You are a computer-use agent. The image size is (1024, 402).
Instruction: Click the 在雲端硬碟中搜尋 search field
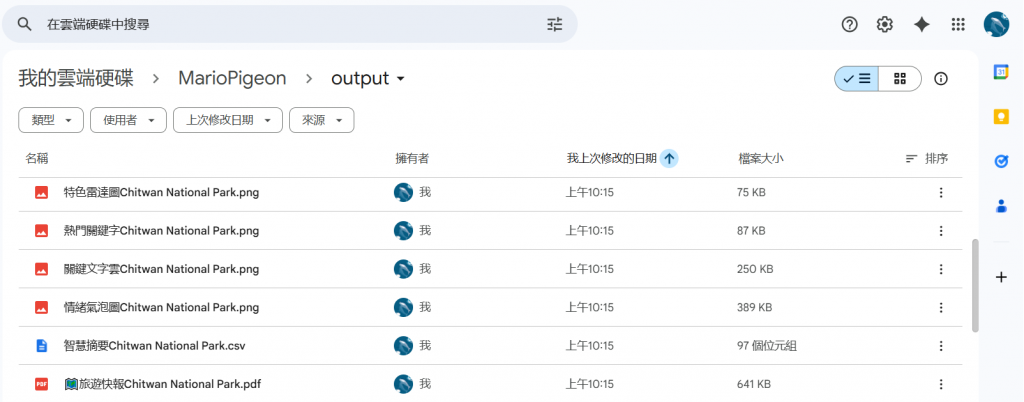pyautogui.click(x=289, y=25)
